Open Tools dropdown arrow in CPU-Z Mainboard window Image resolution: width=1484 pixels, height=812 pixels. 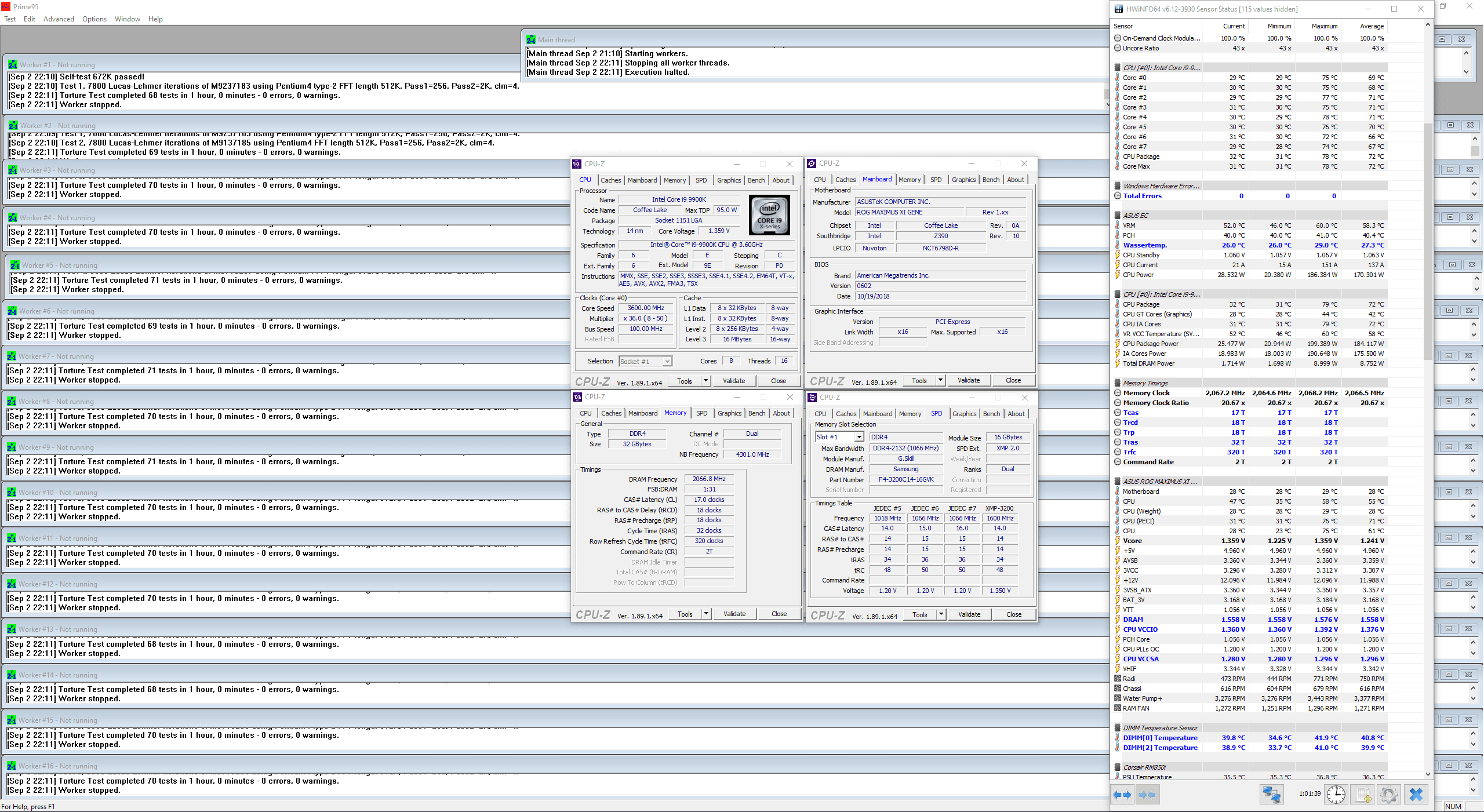coord(940,380)
